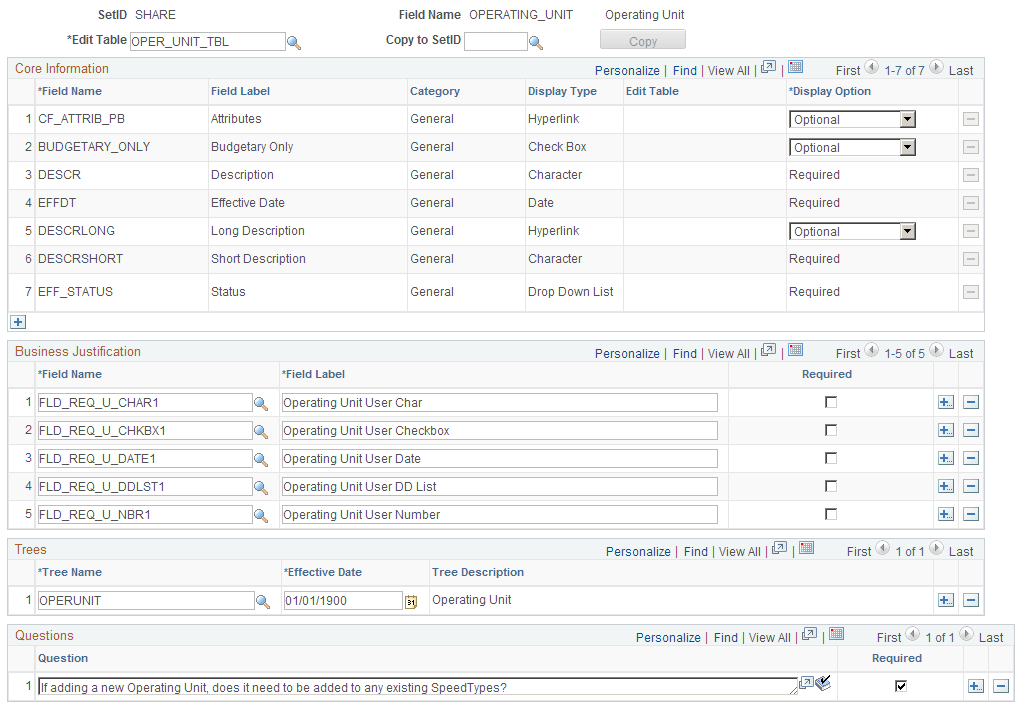This screenshot has width=1018, height=709.
Task: Run spell check on the question text
Action: click(x=823, y=683)
